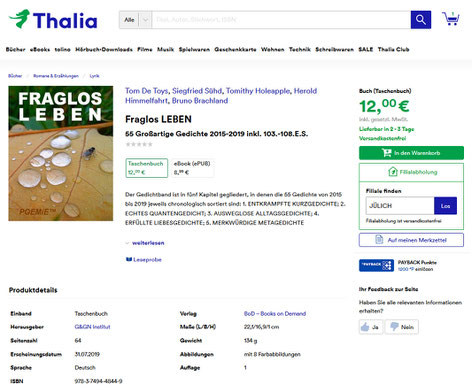Click the Auf meinen Merkzettel button

coord(411,240)
